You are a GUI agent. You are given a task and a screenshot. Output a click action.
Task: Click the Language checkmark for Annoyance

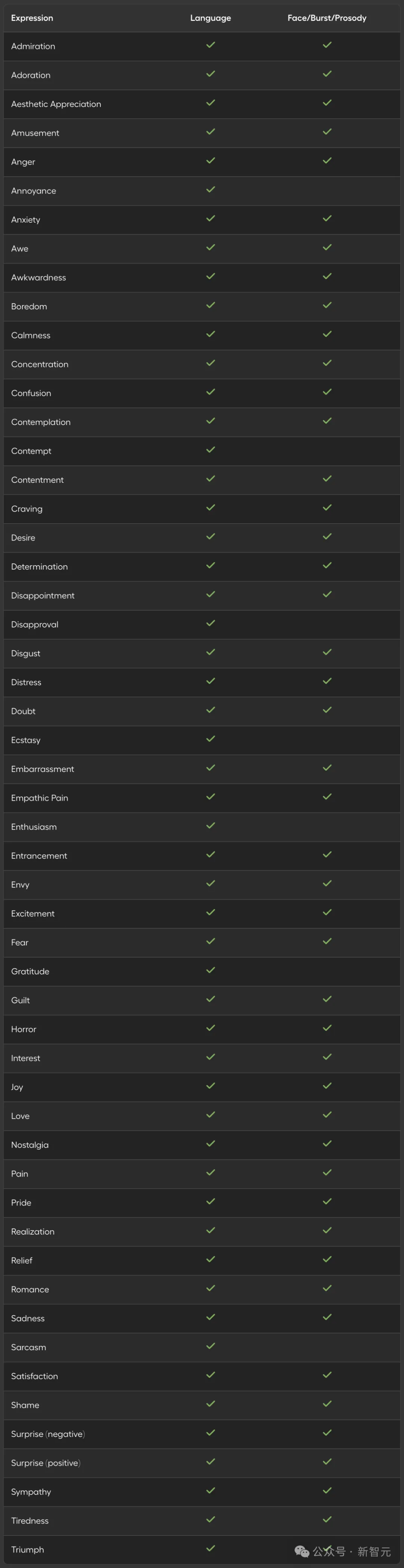point(211,190)
